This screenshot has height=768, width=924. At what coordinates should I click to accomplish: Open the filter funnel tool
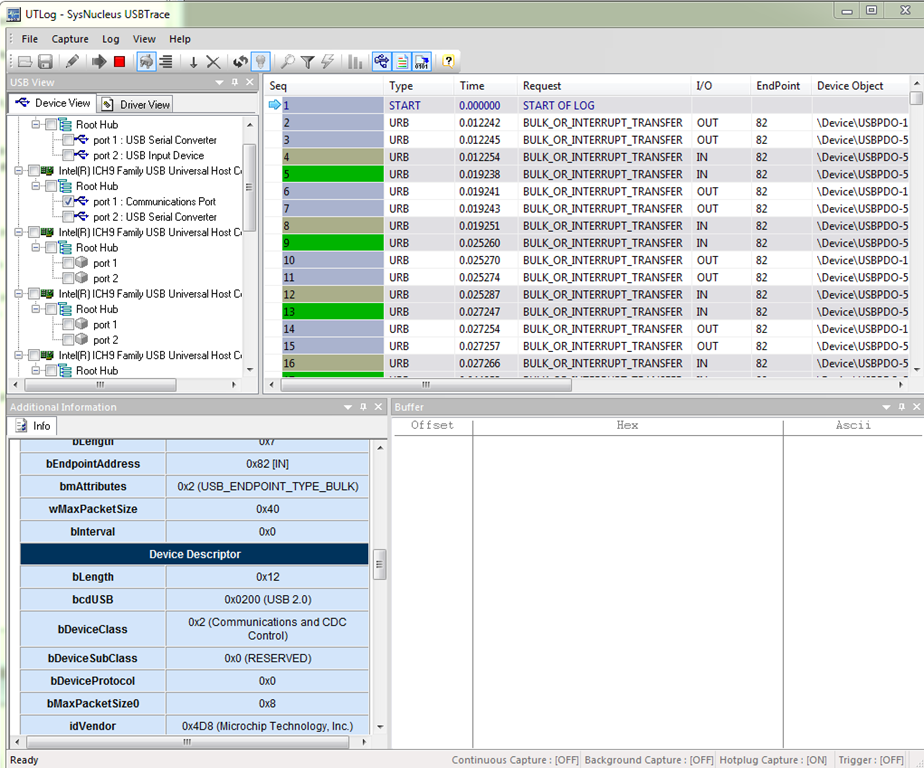pyautogui.click(x=307, y=62)
